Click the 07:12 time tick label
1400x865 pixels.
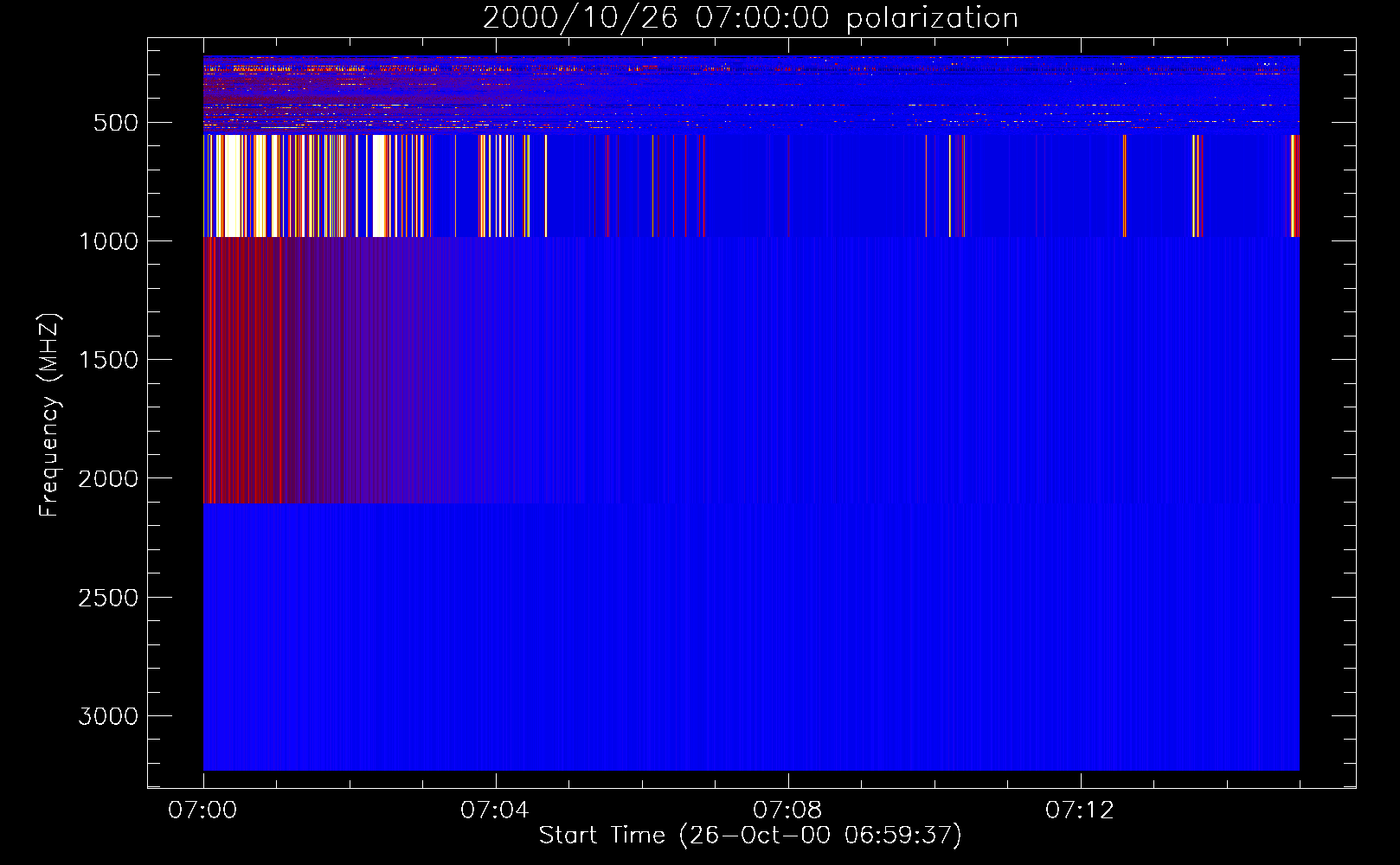pos(1080,811)
